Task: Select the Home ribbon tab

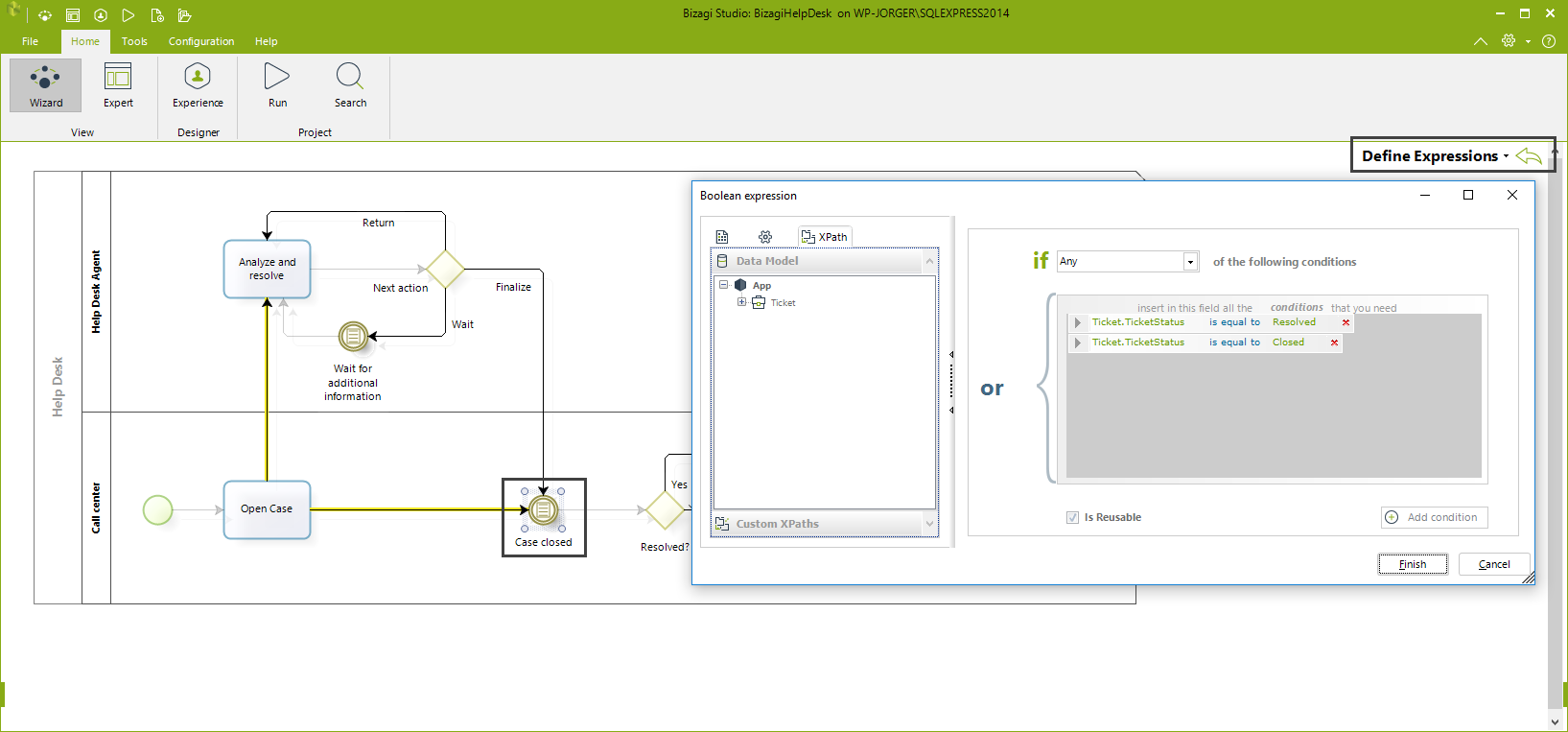Action: point(85,41)
